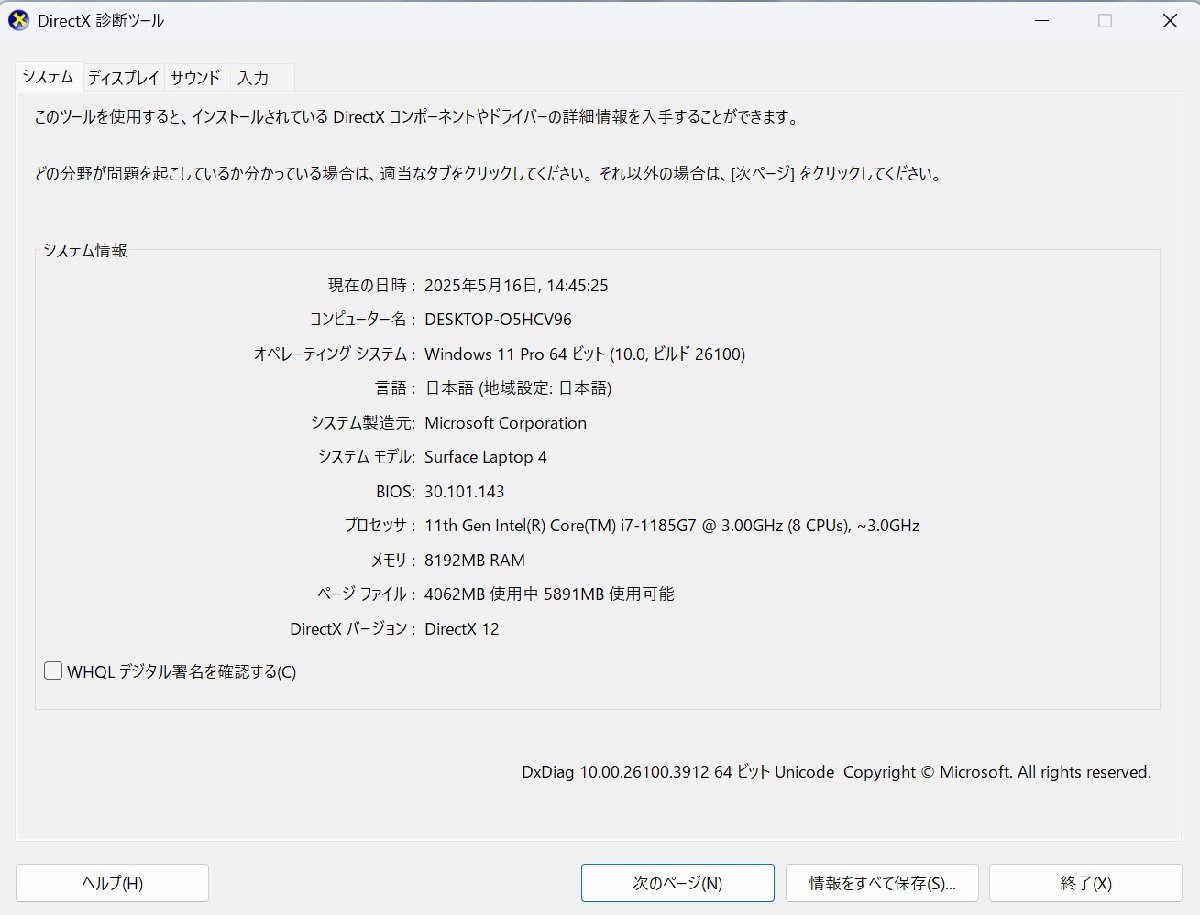This screenshot has height=915, width=1200.
Task: Click the 現在の日時 label
Action: [x=371, y=285]
